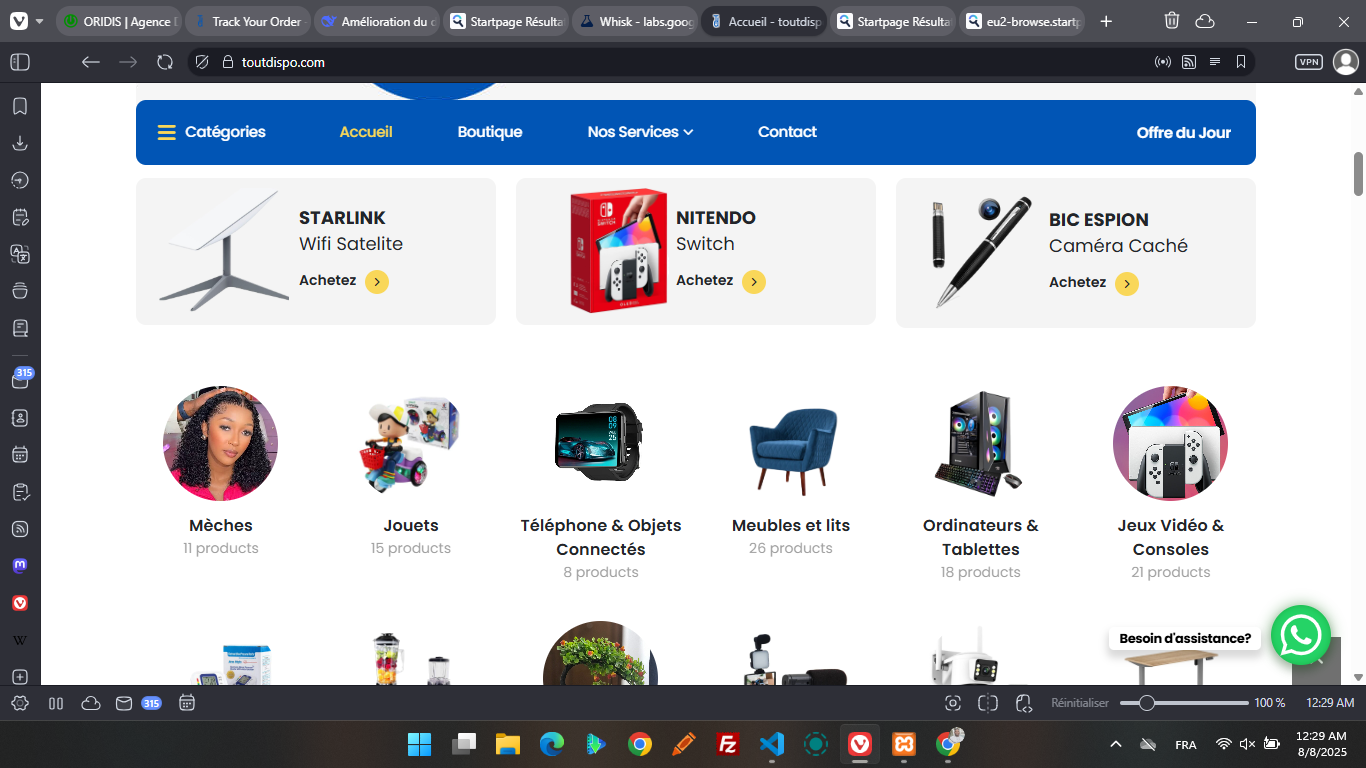Toggle the VPN button

point(1309,62)
